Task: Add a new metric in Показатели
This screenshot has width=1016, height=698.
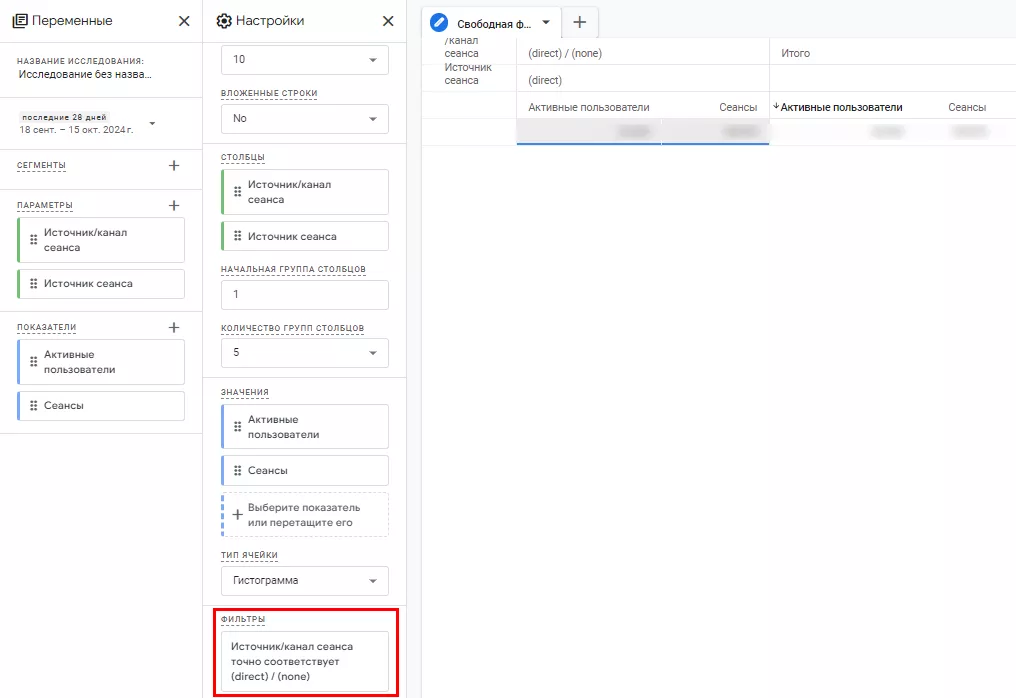Action: coord(174,327)
